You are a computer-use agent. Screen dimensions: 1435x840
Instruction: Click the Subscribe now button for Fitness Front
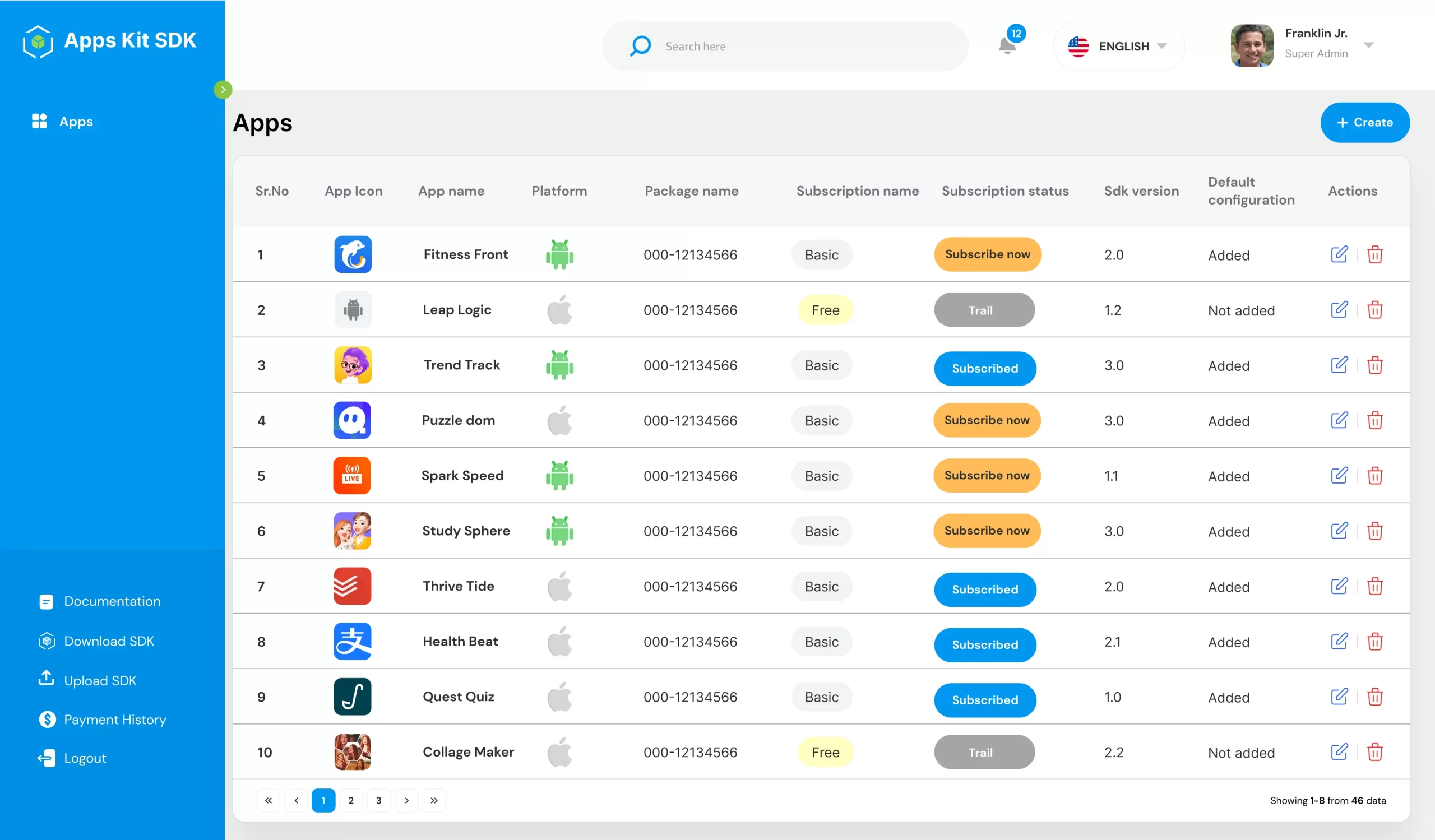click(x=987, y=253)
